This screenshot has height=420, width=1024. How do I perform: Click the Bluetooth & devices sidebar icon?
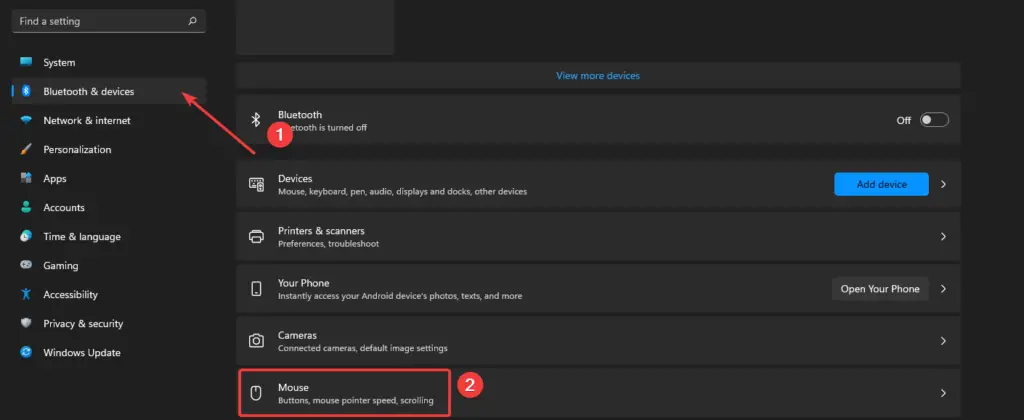coord(26,91)
